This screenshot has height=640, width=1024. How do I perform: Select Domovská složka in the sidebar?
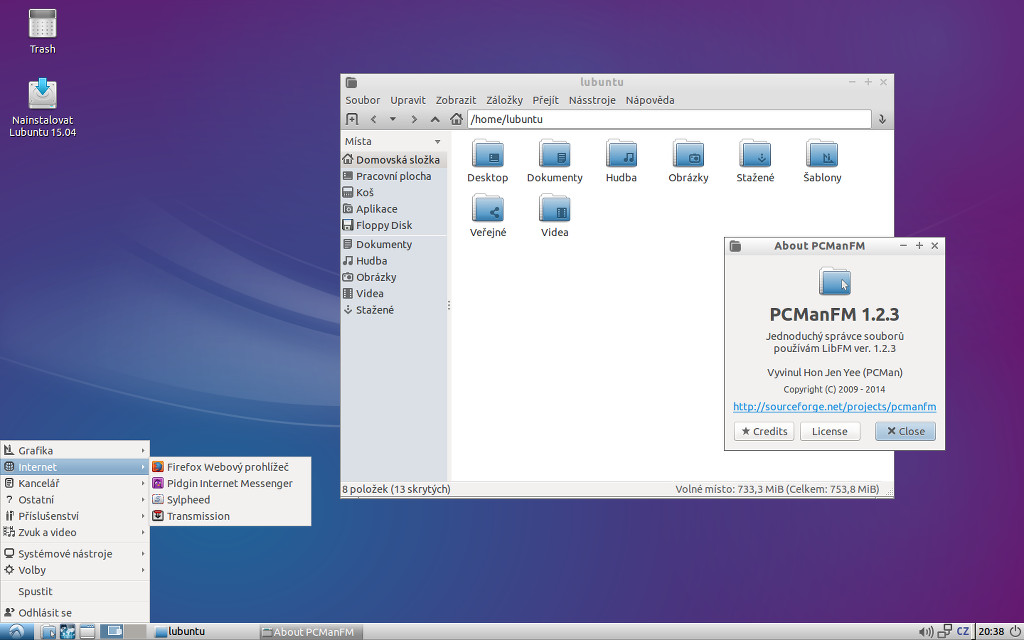click(x=393, y=159)
